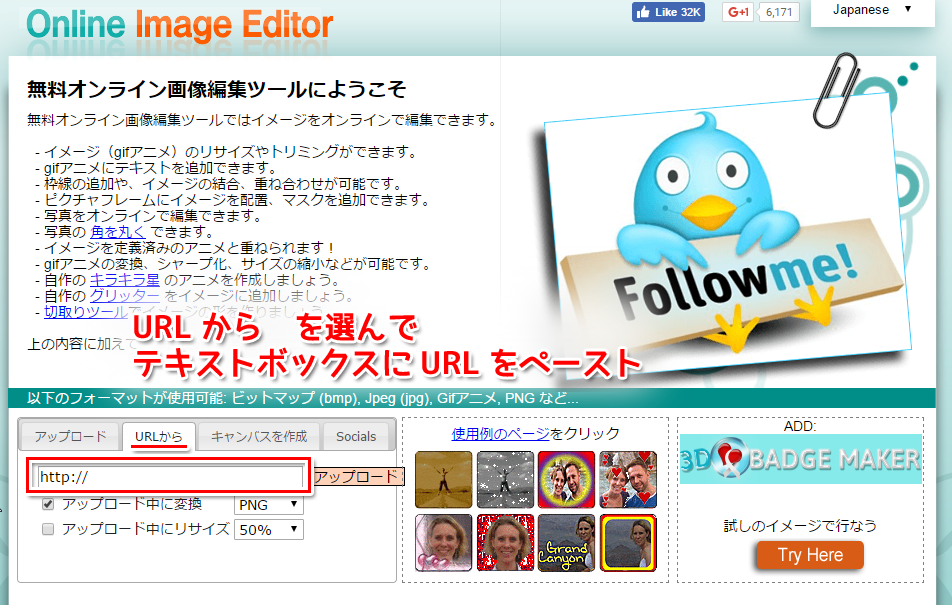Click the Facebook Like 32K button
The height and width of the screenshot is (605, 952).
pos(668,12)
